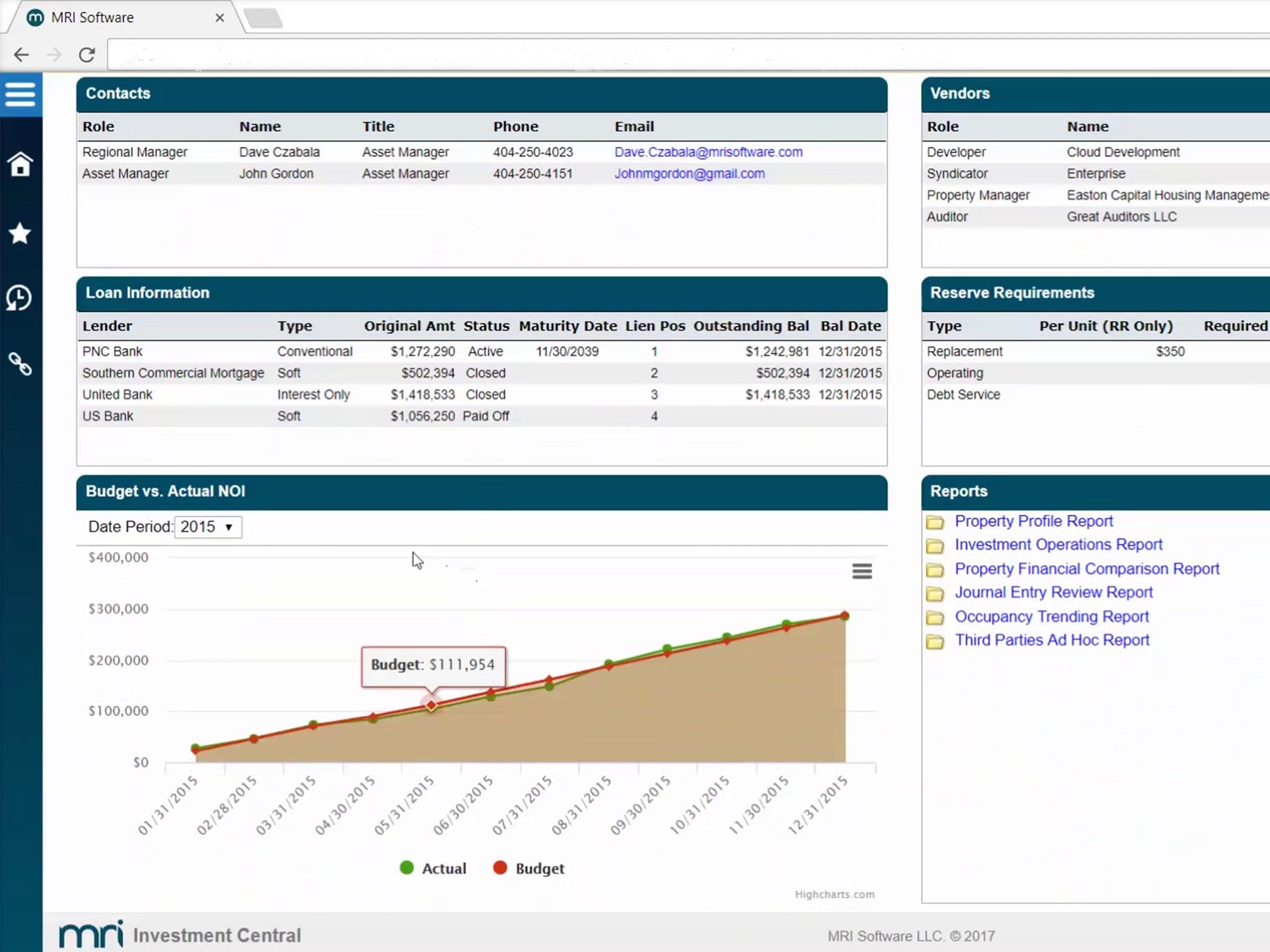
Task: Click the browser back arrow
Action: coord(21,55)
